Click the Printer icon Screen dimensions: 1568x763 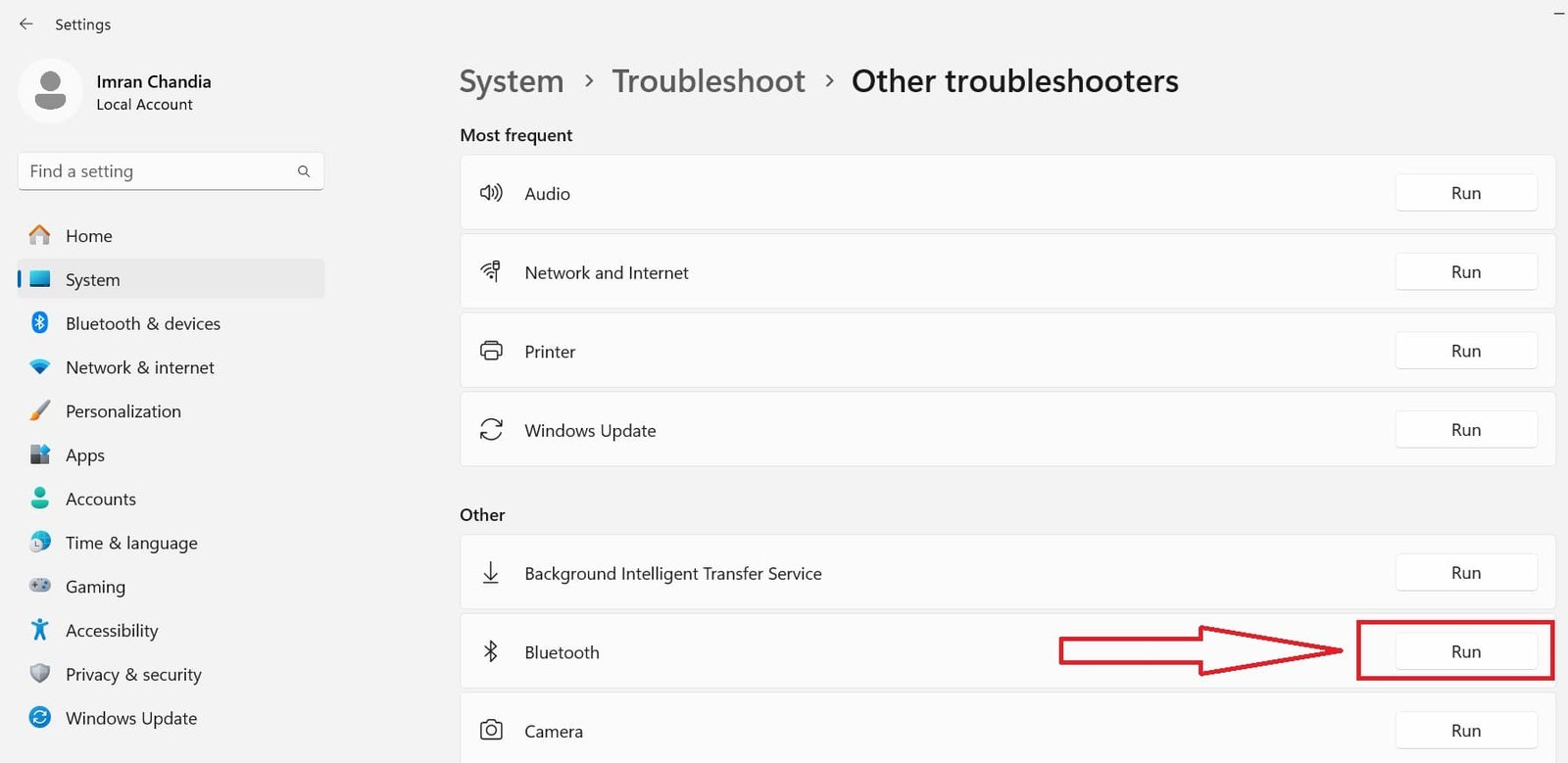coord(491,351)
